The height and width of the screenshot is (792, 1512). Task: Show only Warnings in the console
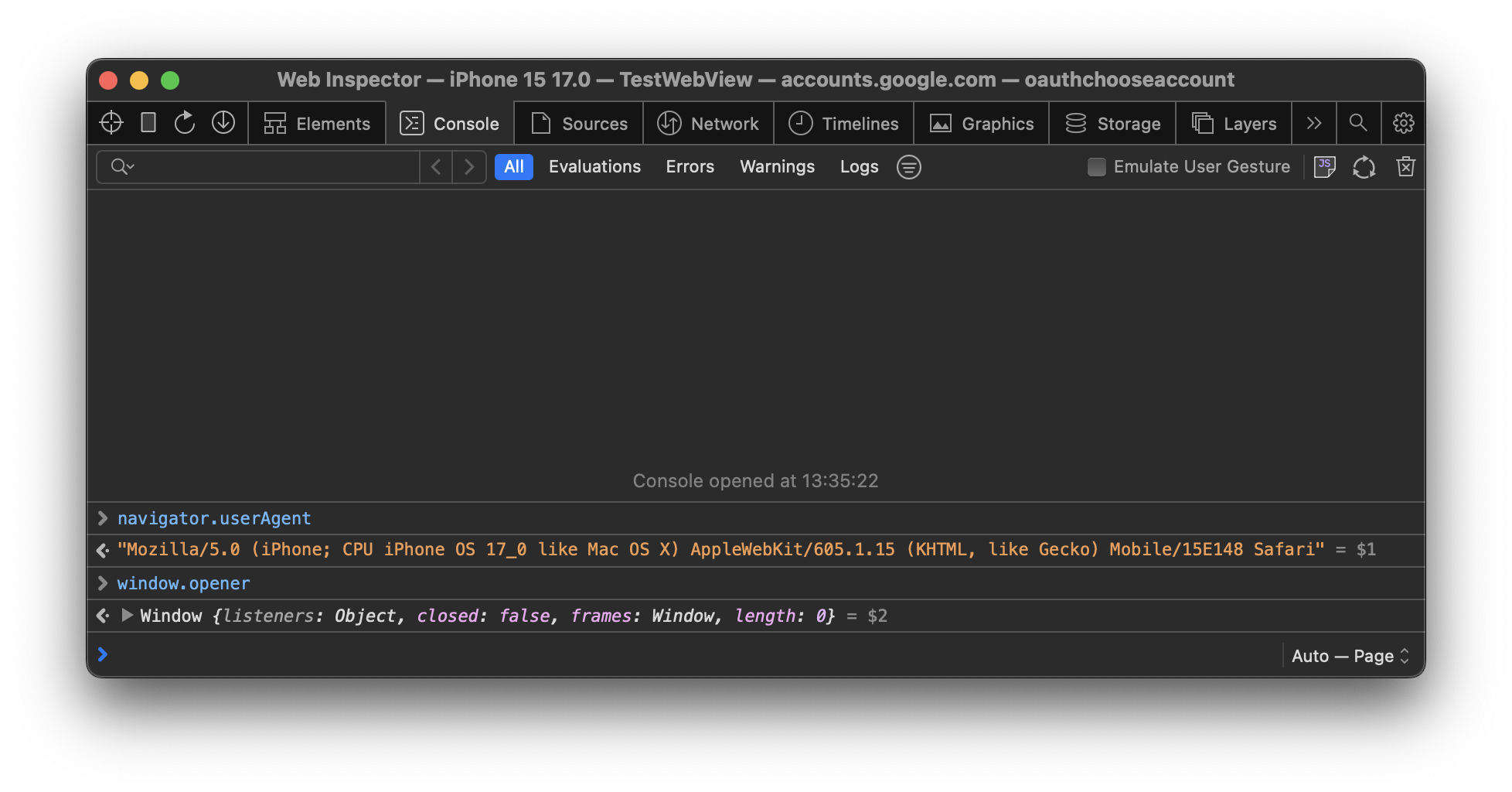pos(777,167)
